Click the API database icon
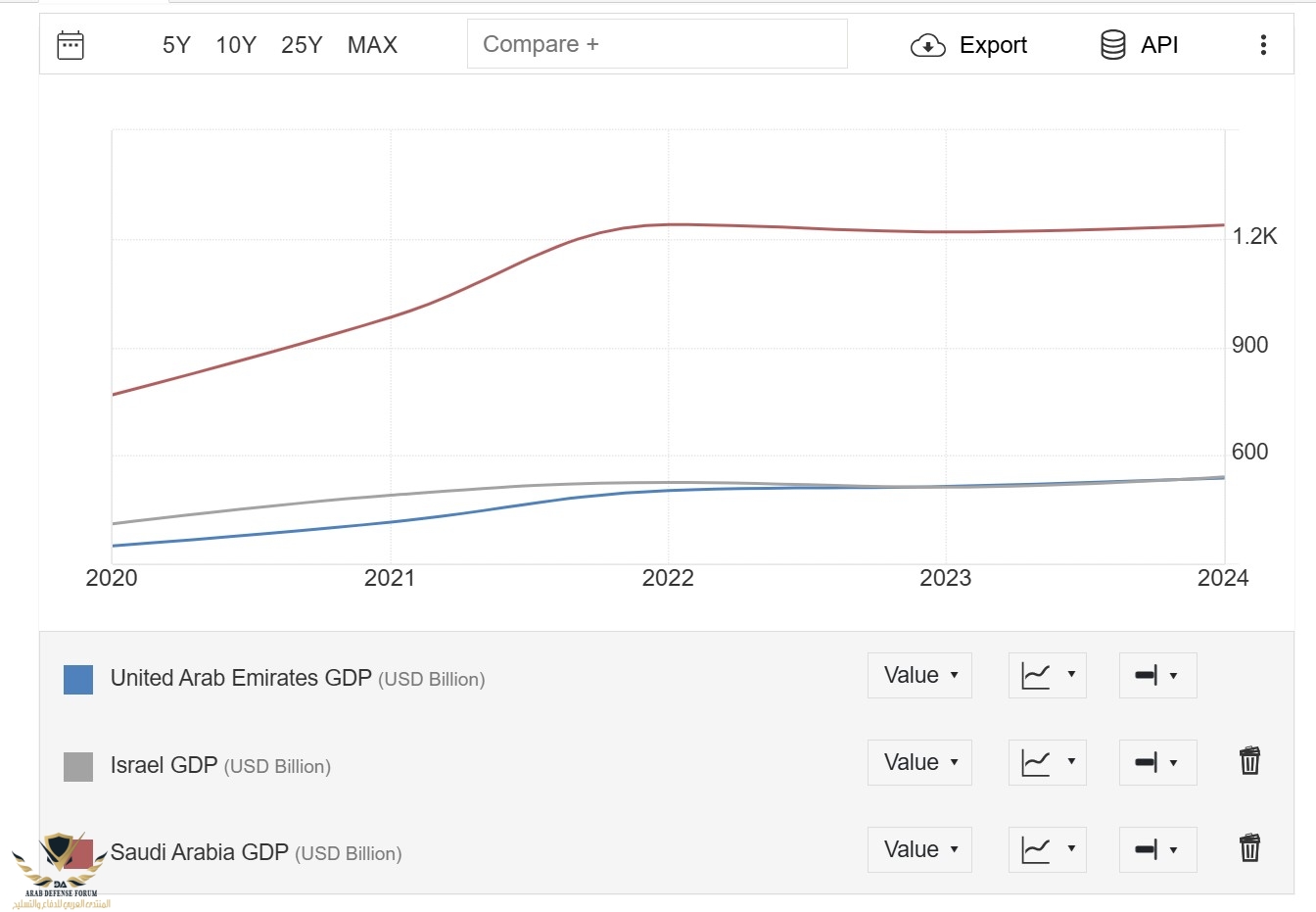1316x912 pixels. [x=1112, y=45]
